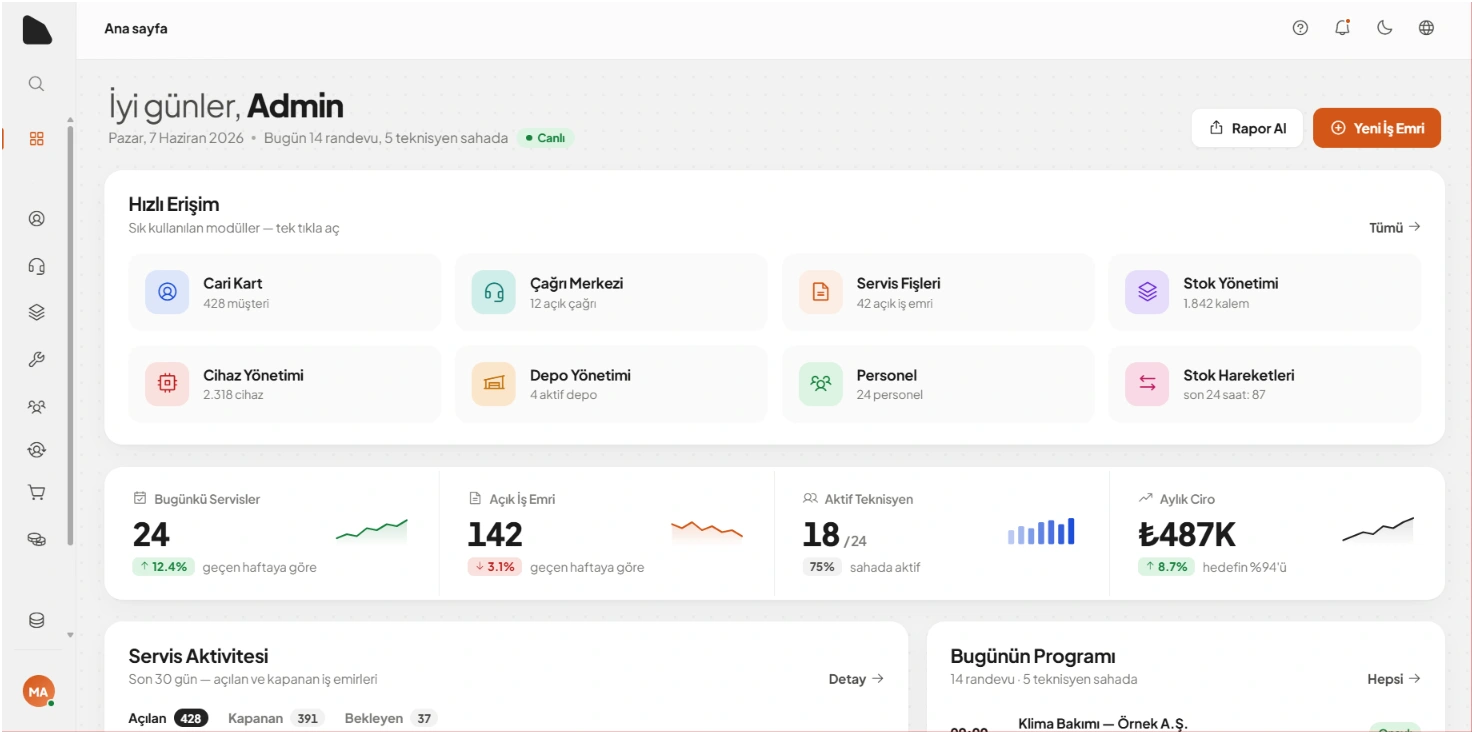Open the layers stock icon in sidebar
The height and width of the screenshot is (734, 1474).
pos(36,313)
